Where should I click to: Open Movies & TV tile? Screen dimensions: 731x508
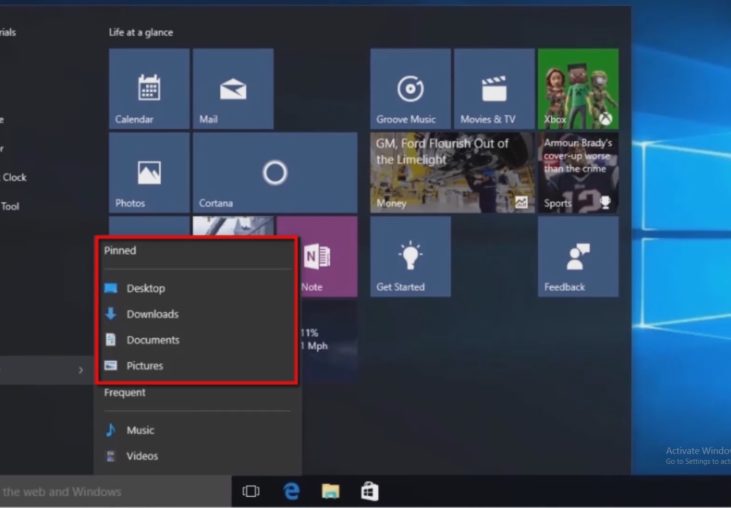pos(494,89)
